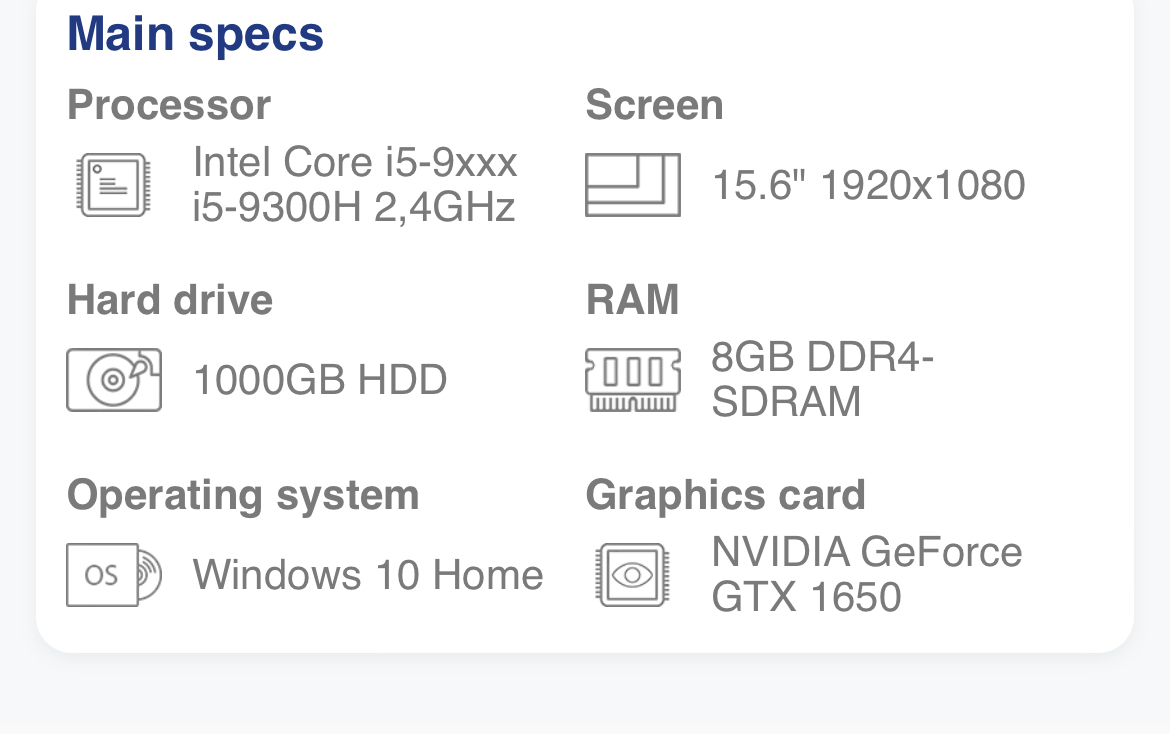
Task: Click the graphics card eye-chip icon
Action: (633, 574)
